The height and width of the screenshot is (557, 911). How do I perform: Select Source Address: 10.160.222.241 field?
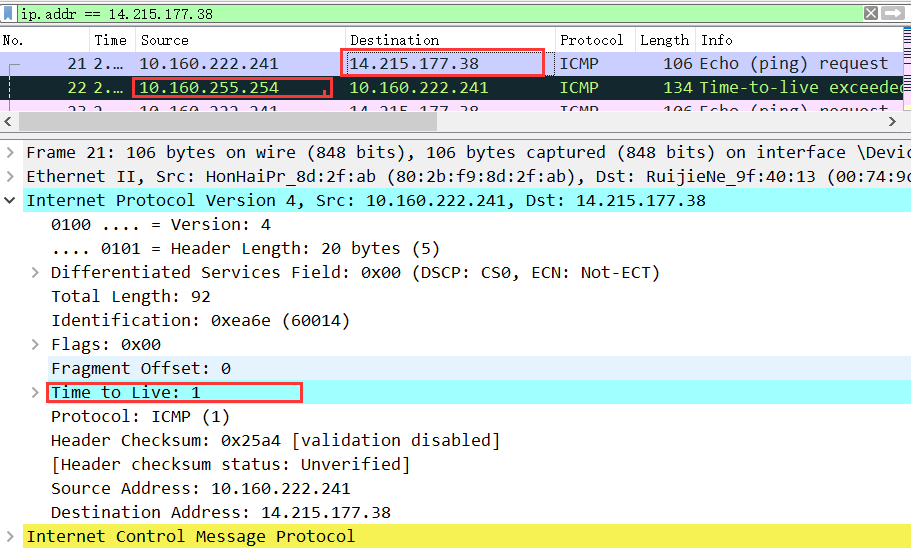pos(200,488)
